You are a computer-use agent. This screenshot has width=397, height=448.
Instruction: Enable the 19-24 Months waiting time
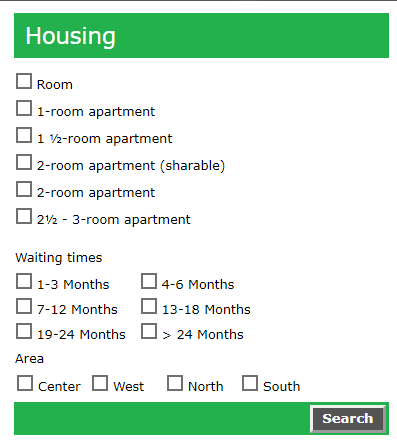24,331
